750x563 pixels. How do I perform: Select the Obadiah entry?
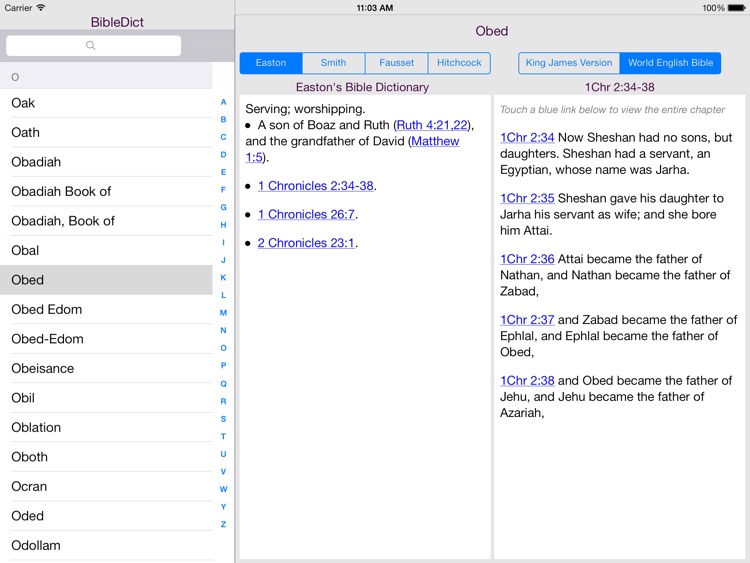pyautogui.click(x=106, y=162)
